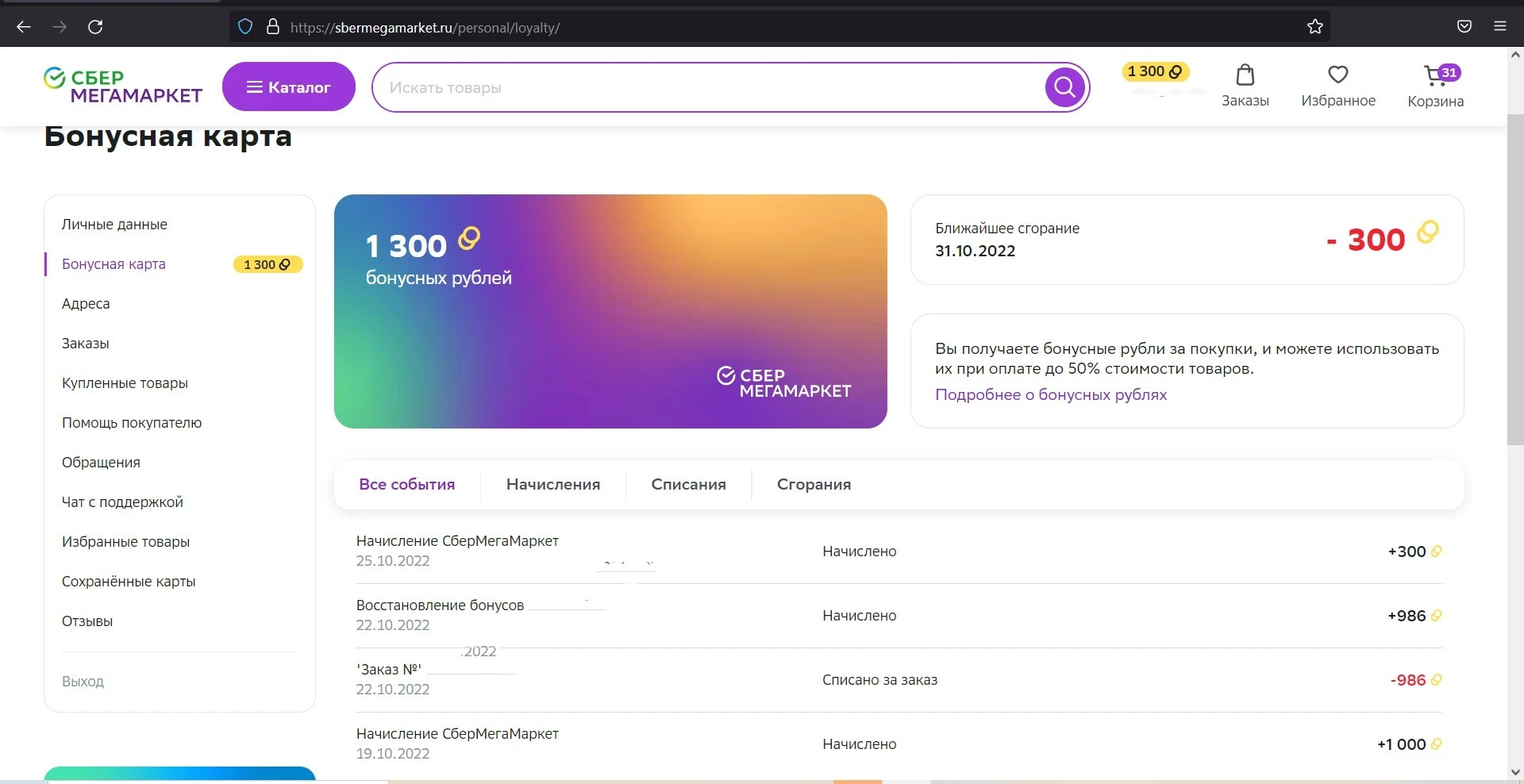1524x784 pixels.
Task: Click Восстановление бонусов entry dated 22.10.2022
Action: click(899, 616)
